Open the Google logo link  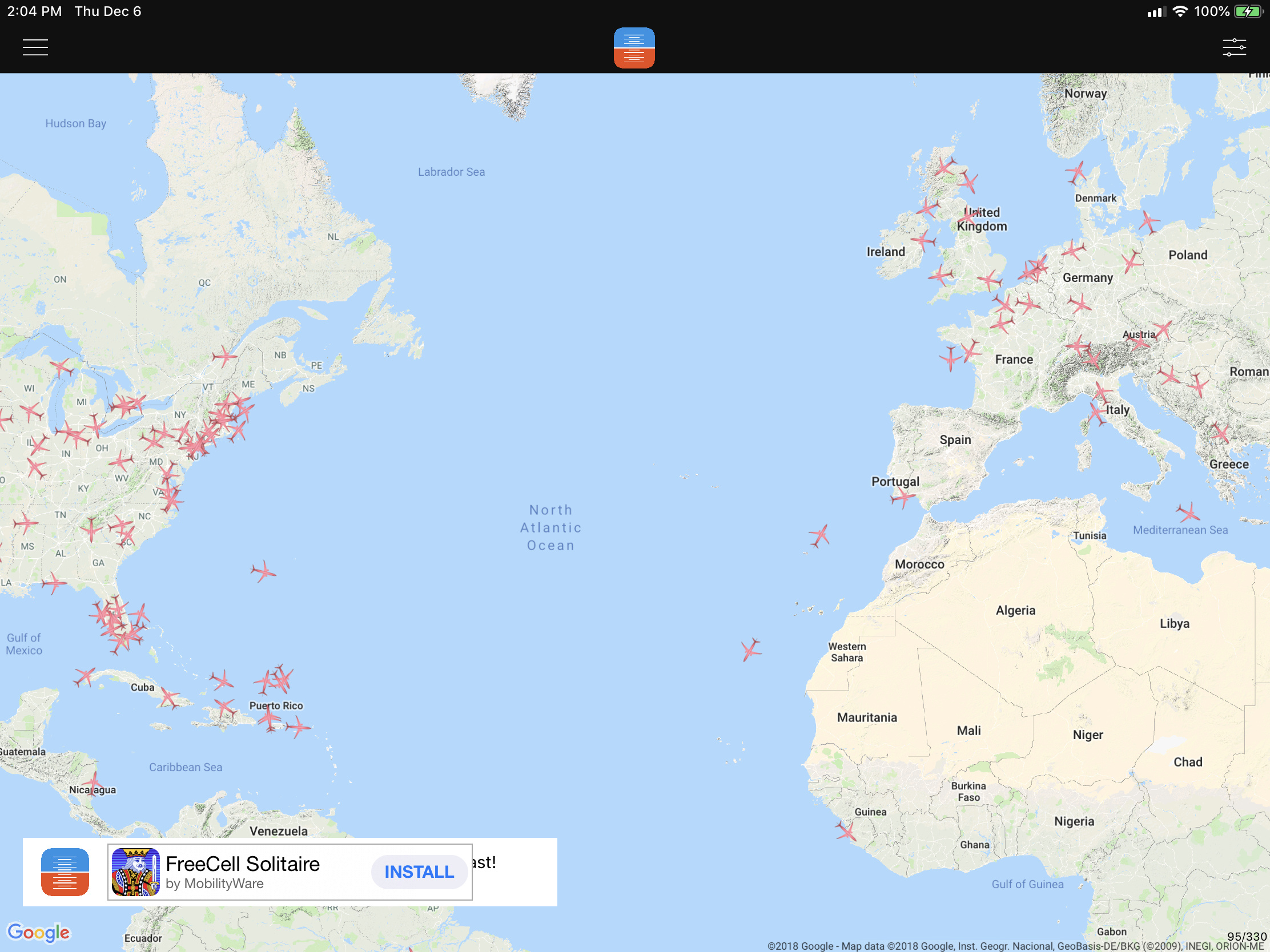(38, 932)
